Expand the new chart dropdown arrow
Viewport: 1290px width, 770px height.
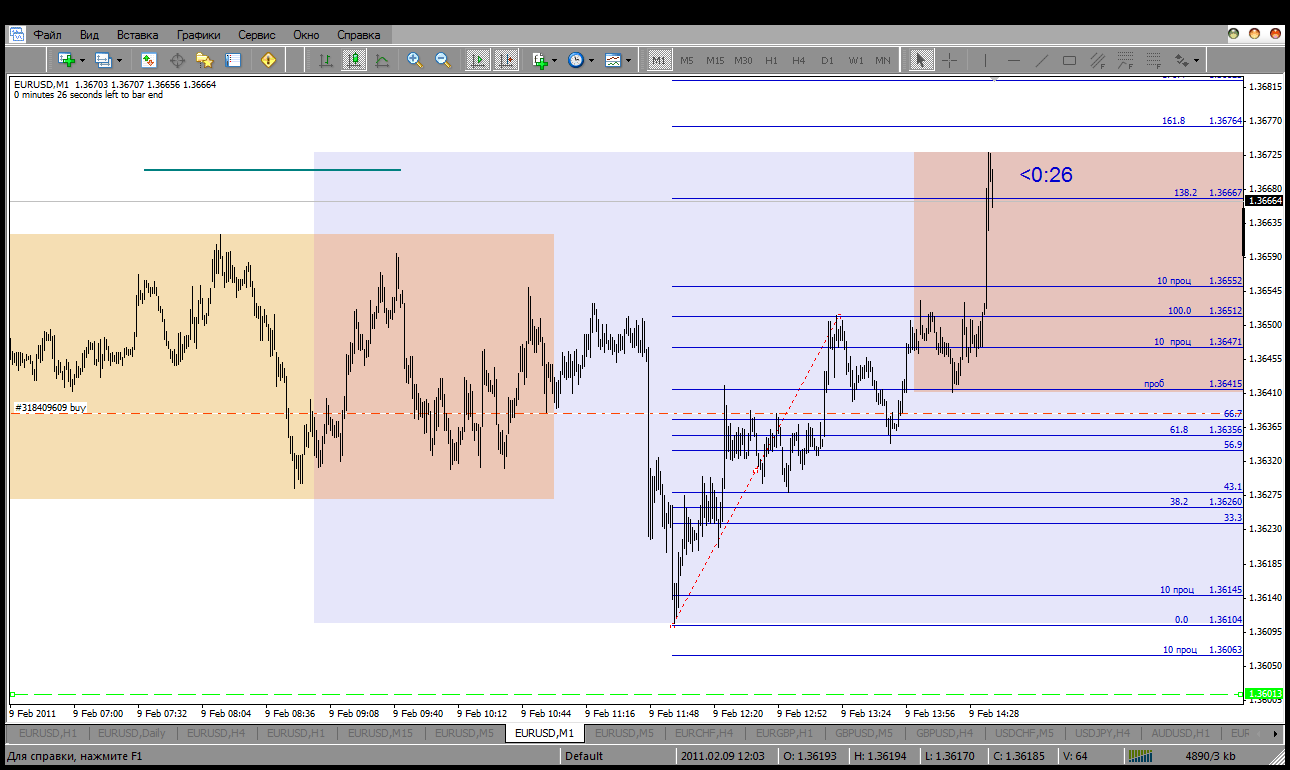pyautogui.click(x=82, y=60)
